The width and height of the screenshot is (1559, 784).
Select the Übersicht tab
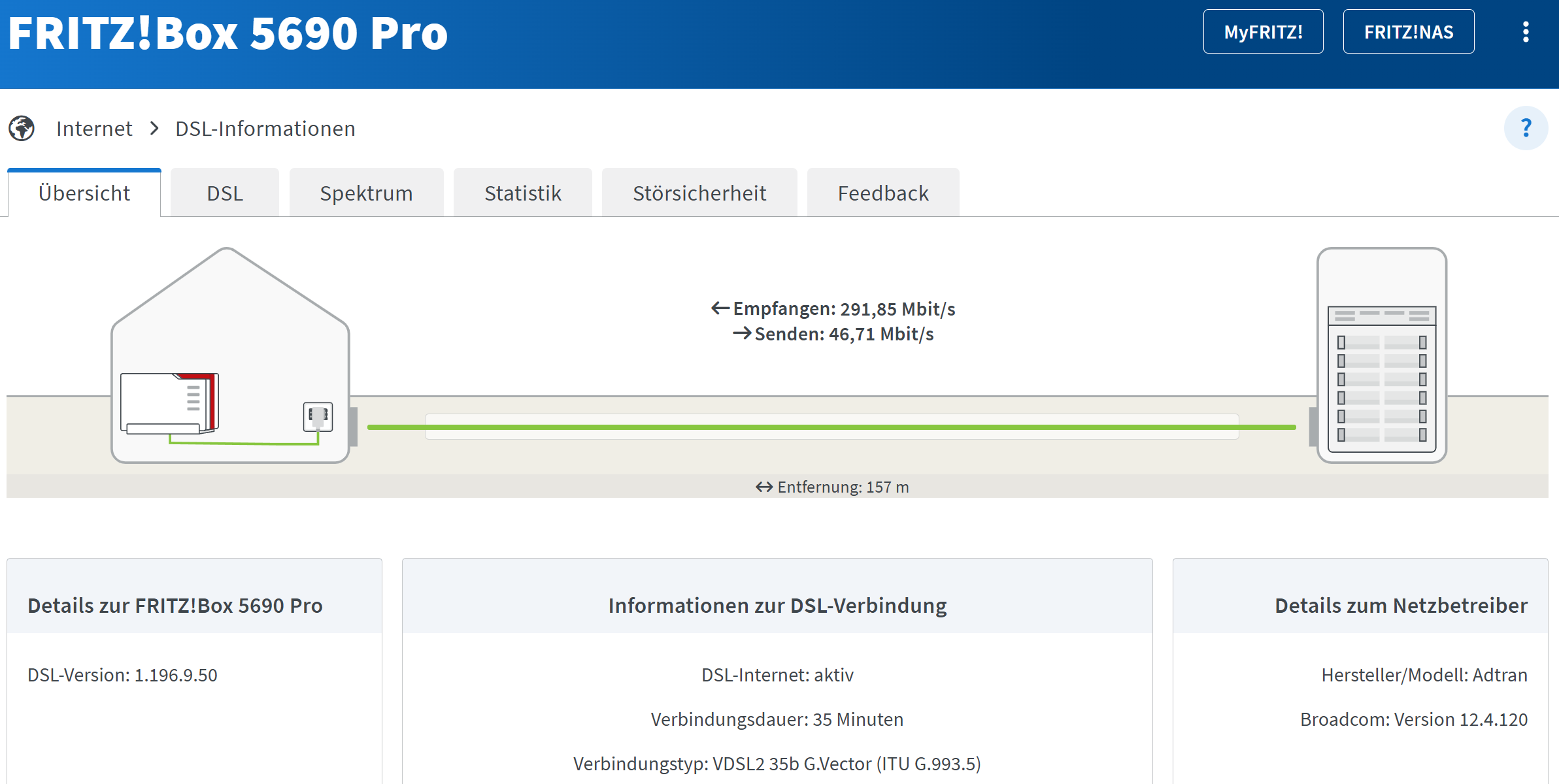pos(84,193)
